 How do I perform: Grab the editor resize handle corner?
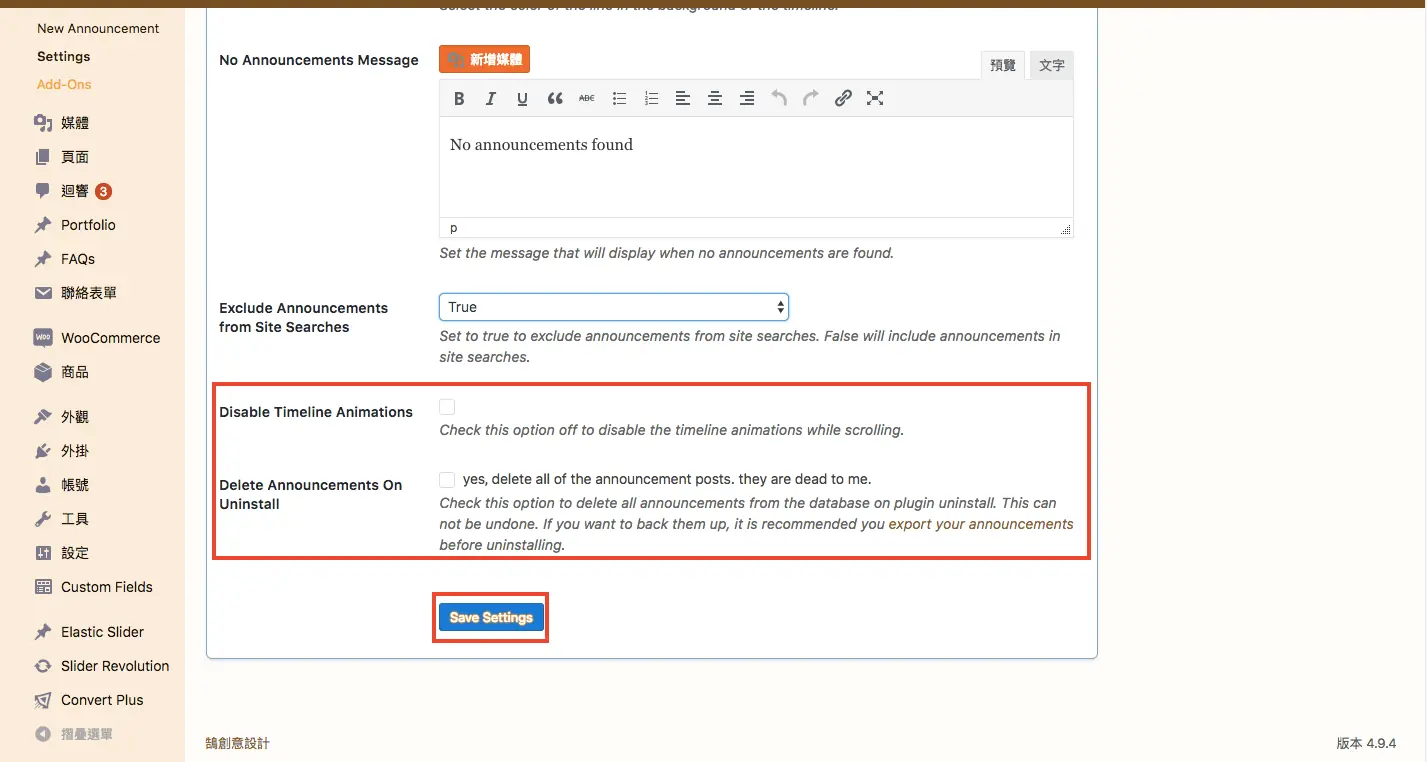pos(1066,229)
